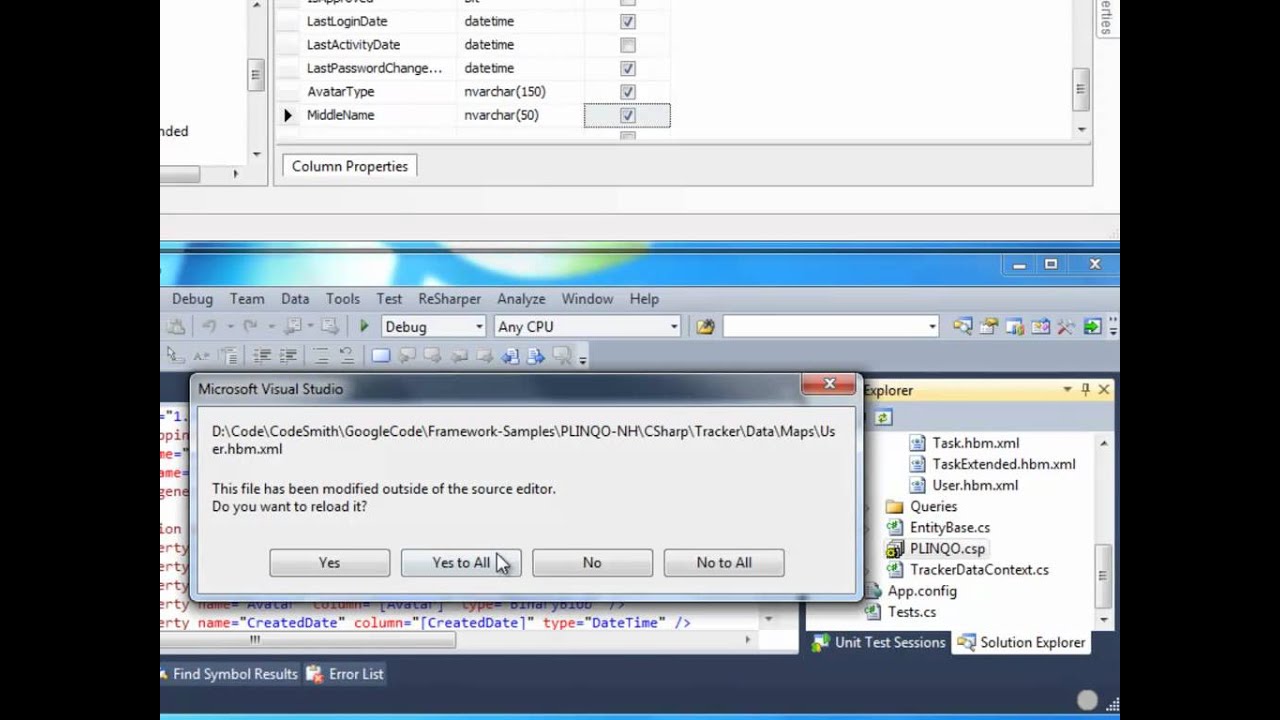Open the Undo history dropdown arrow
Image resolution: width=1280 pixels, height=720 pixels.
230,326
